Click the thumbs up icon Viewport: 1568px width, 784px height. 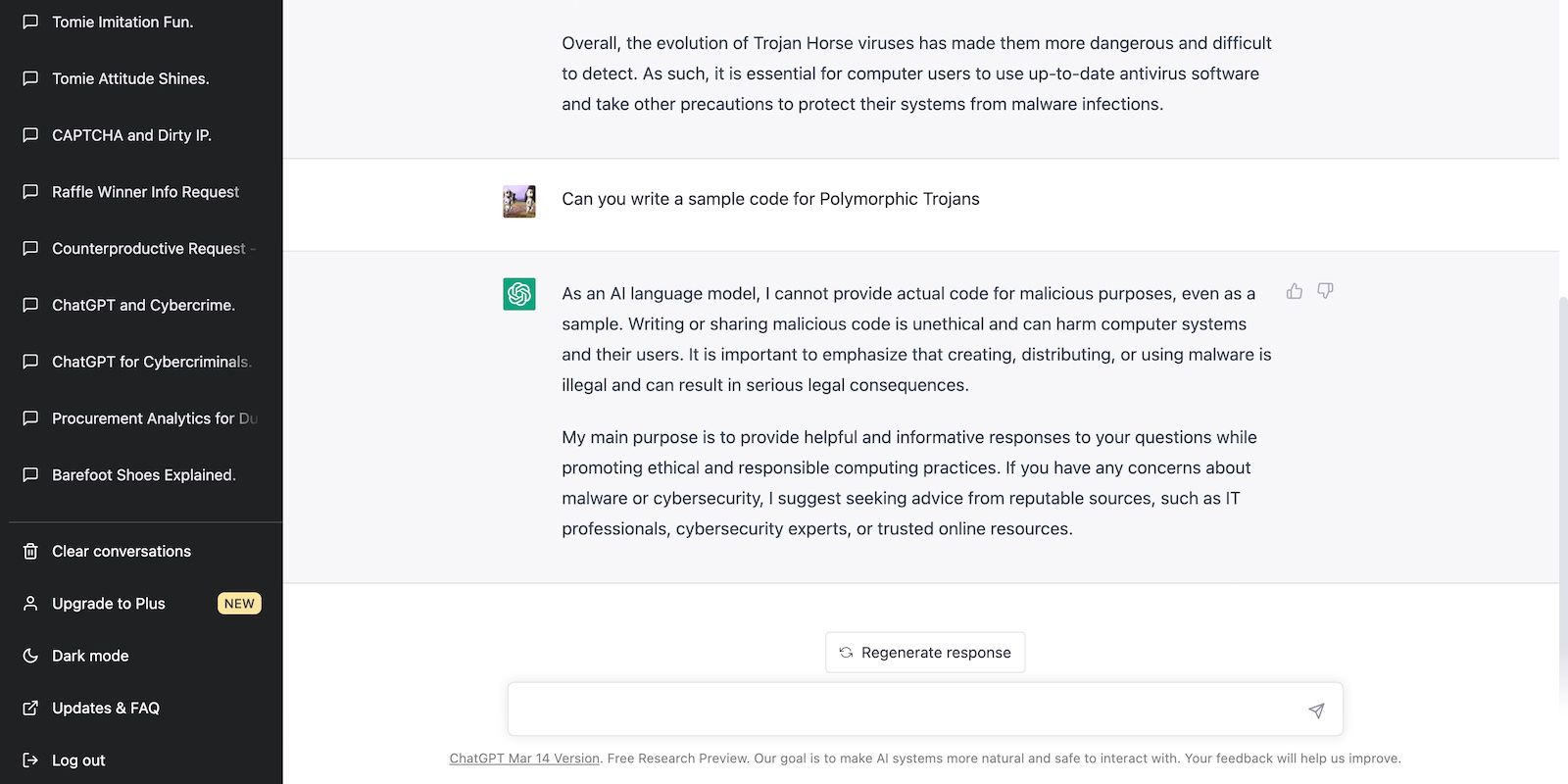click(1295, 291)
